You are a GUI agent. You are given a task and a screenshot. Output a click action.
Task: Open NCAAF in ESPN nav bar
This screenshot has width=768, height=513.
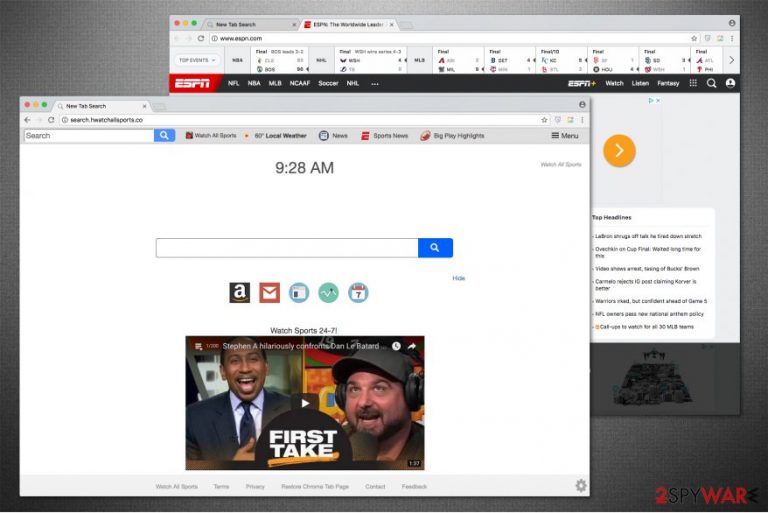tap(300, 84)
